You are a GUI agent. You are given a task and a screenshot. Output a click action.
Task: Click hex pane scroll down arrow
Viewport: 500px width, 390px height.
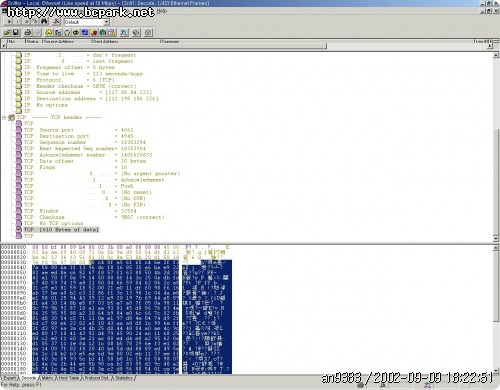click(496, 370)
